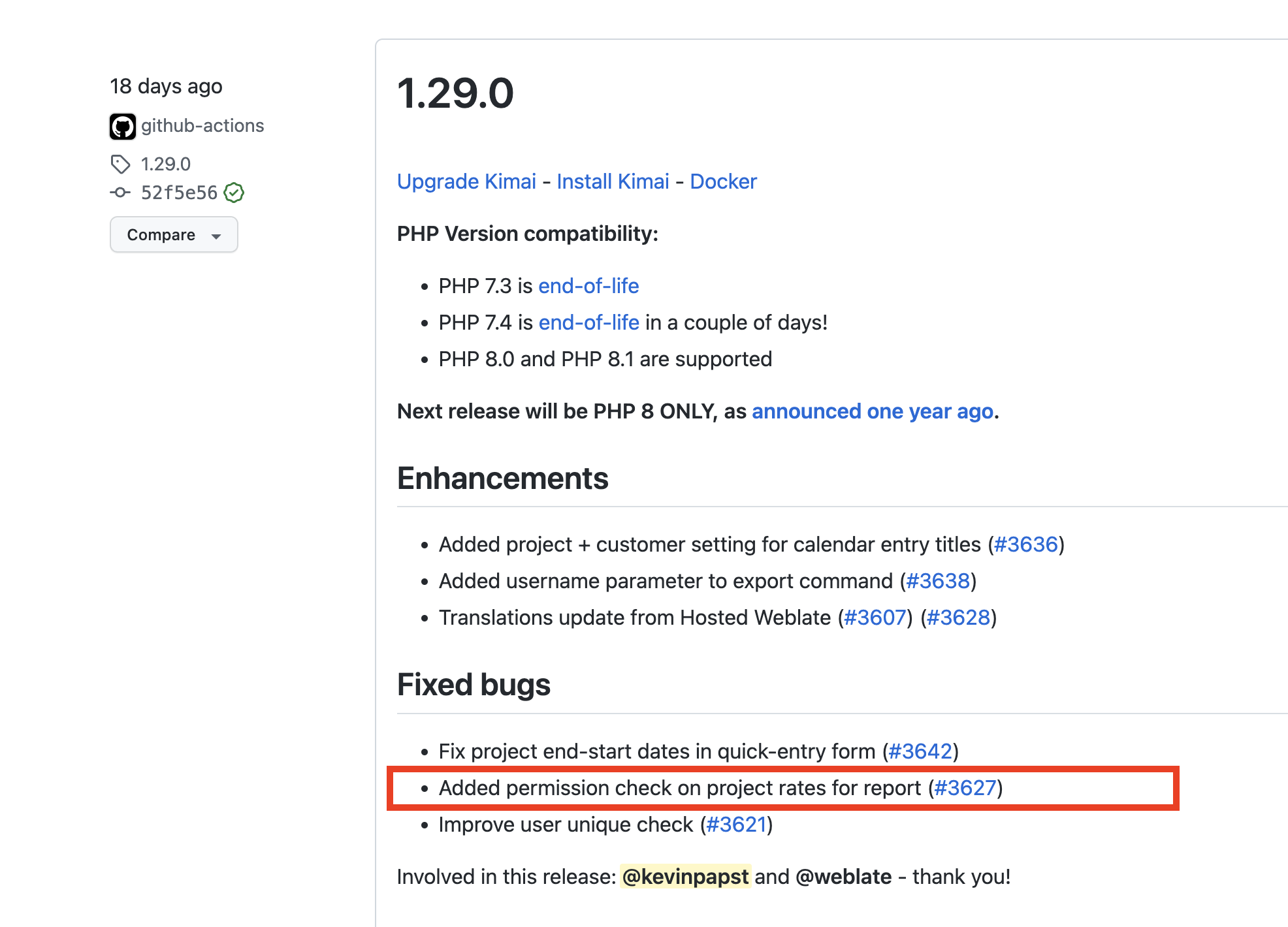Open the highlighted issue #3627
The image size is (1288, 927).
click(966, 788)
